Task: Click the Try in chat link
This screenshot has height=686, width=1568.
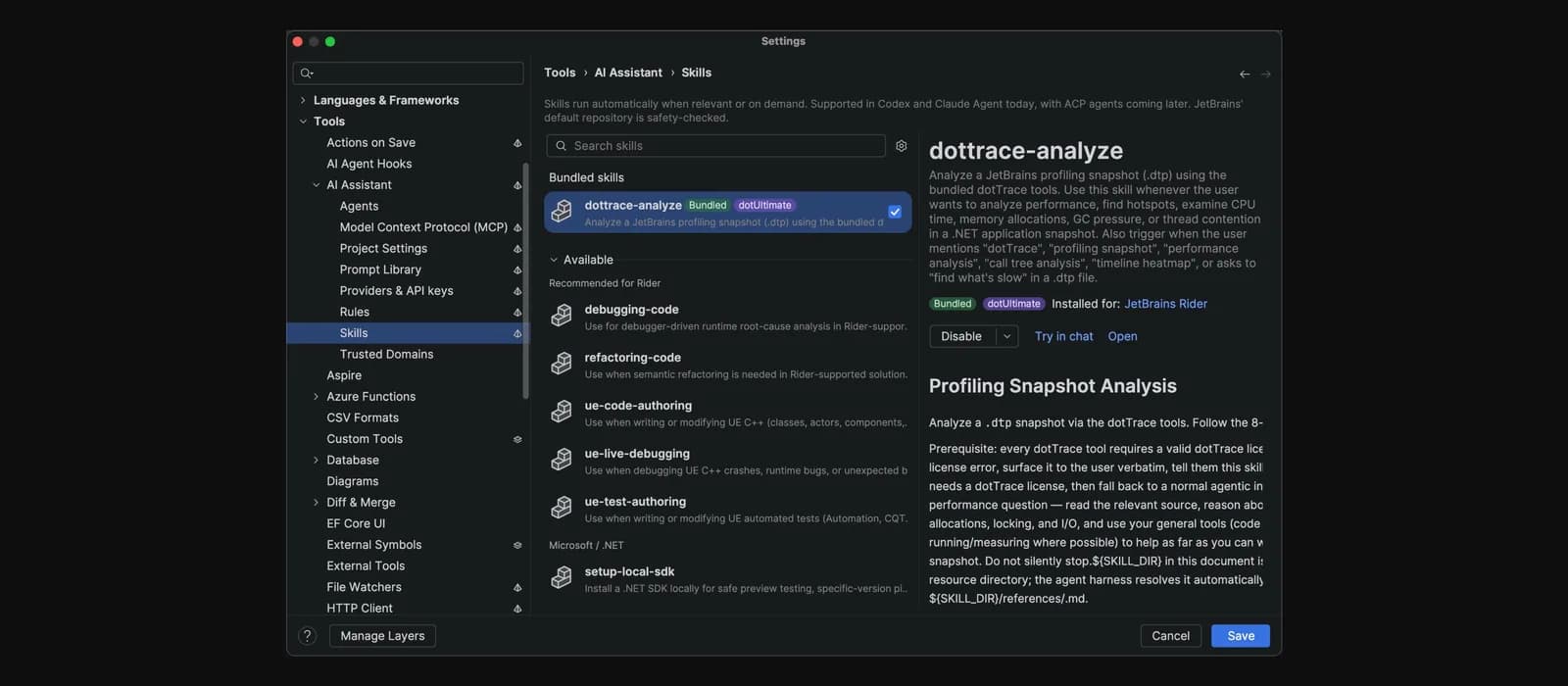Action: [x=1063, y=336]
